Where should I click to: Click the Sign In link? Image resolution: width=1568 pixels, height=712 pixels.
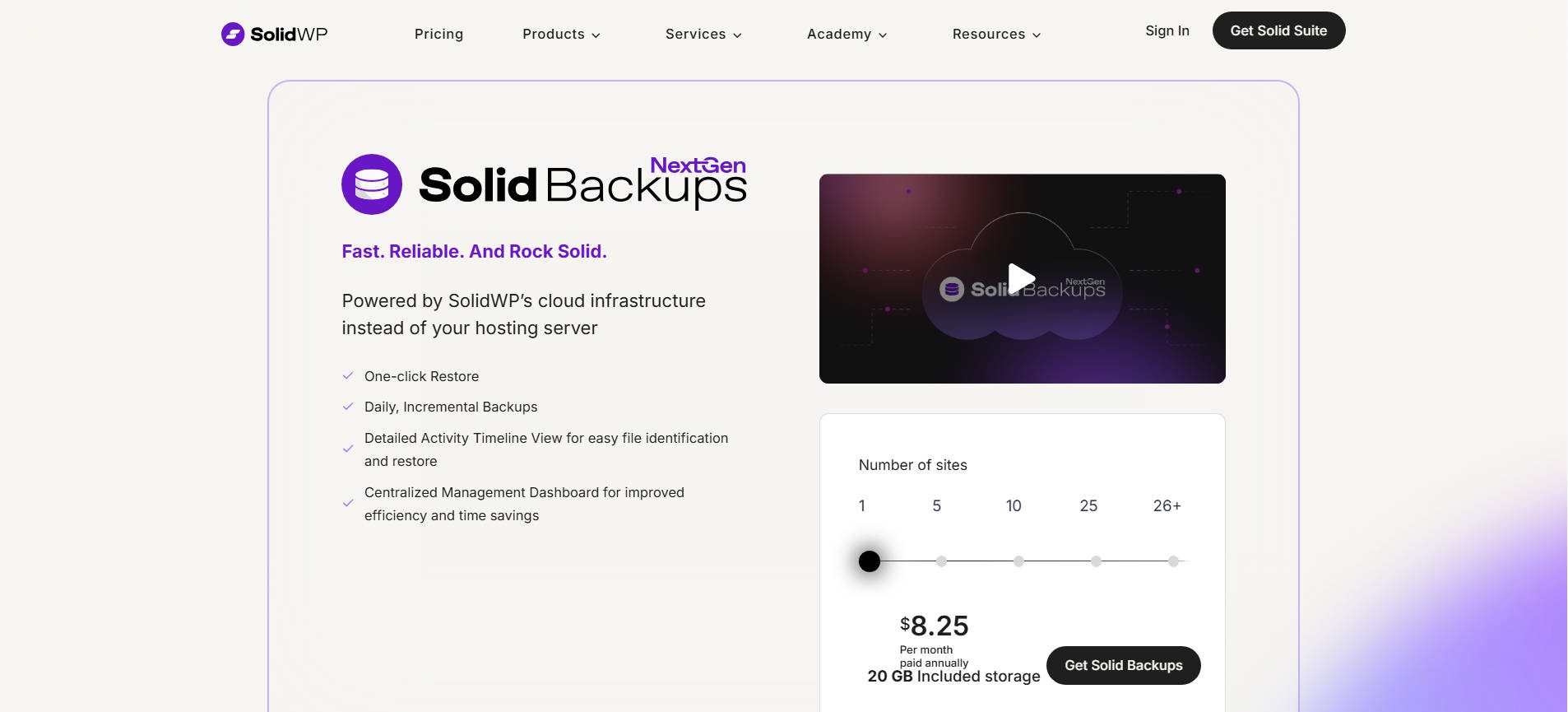point(1166,30)
